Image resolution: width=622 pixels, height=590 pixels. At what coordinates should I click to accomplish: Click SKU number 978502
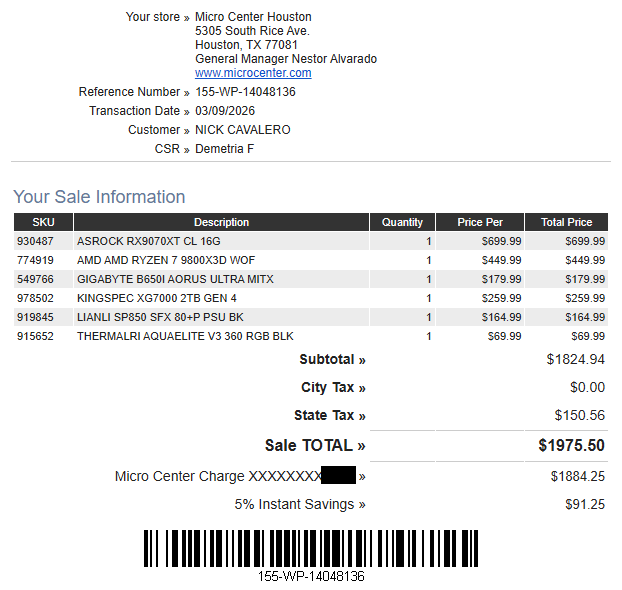pyautogui.click(x=35, y=298)
